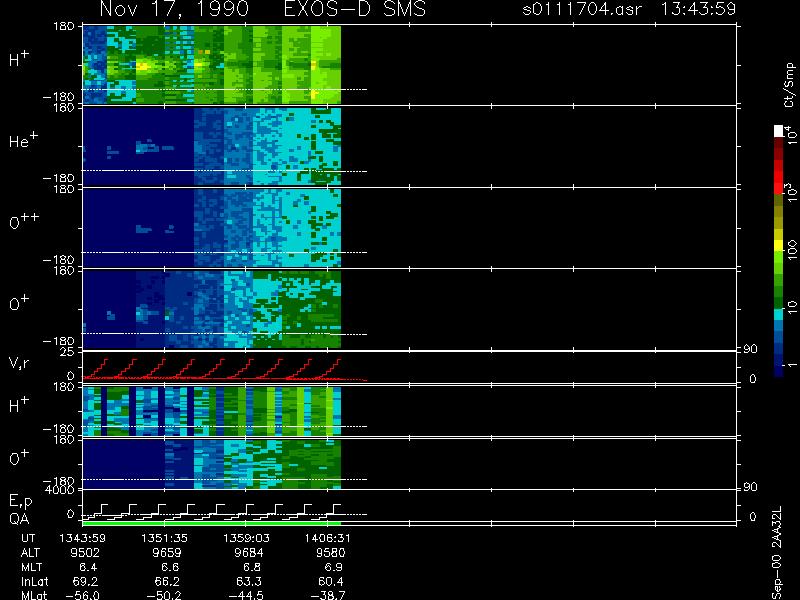Screen dimensions: 800x600
Task: Select UT value '1343:59'
Action: point(83,538)
